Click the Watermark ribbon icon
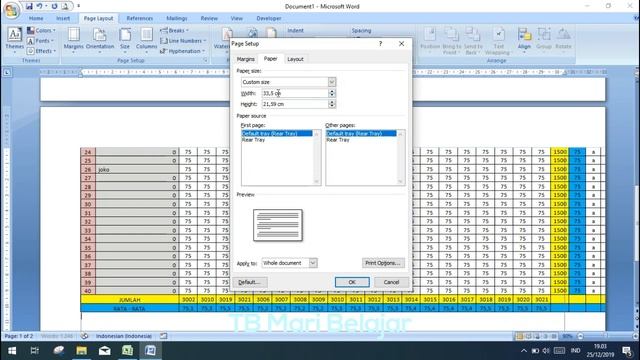640x360 pixels. click(223, 40)
